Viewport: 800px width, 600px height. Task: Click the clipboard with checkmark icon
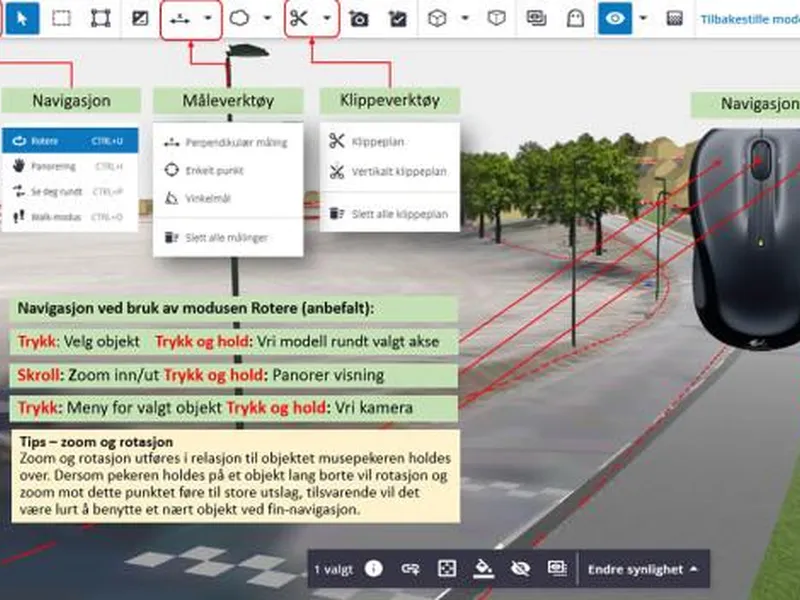tap(397, 19)
